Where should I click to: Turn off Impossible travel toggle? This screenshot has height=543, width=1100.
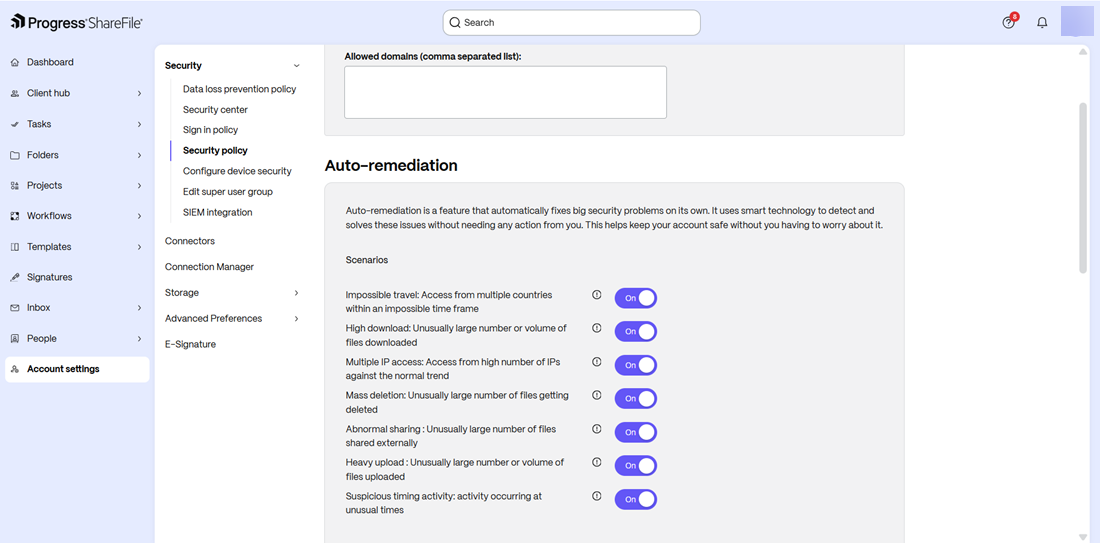pyautogui.click(x=636, y=298)
